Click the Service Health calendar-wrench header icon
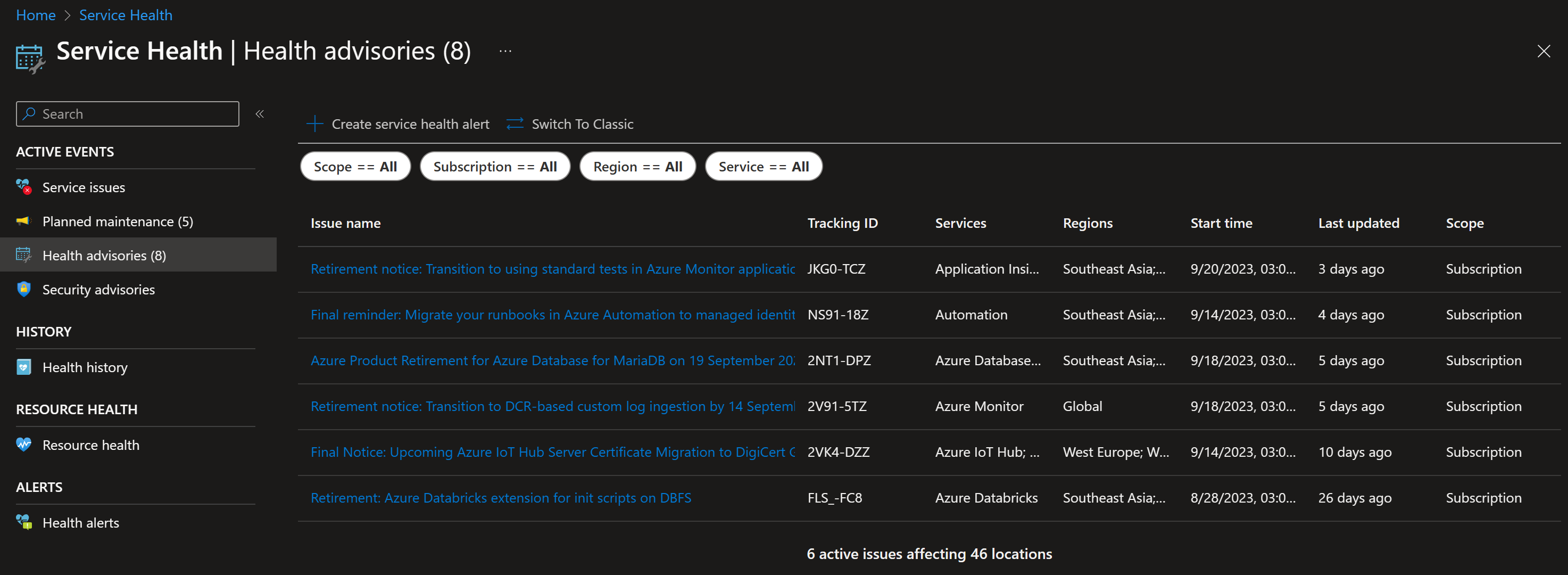 [x=30, y=59]
